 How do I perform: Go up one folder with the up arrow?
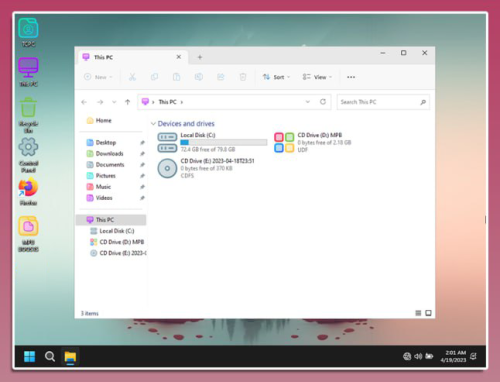(127, 102)
